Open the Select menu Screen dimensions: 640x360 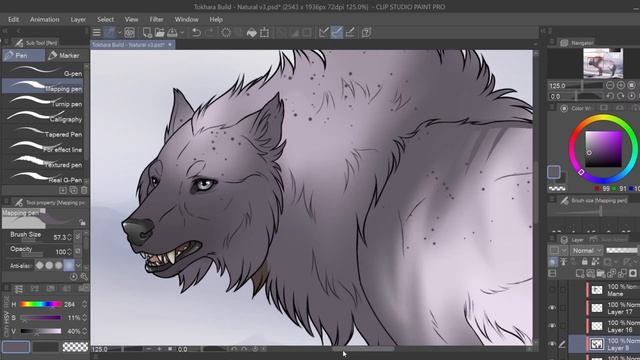105,20
